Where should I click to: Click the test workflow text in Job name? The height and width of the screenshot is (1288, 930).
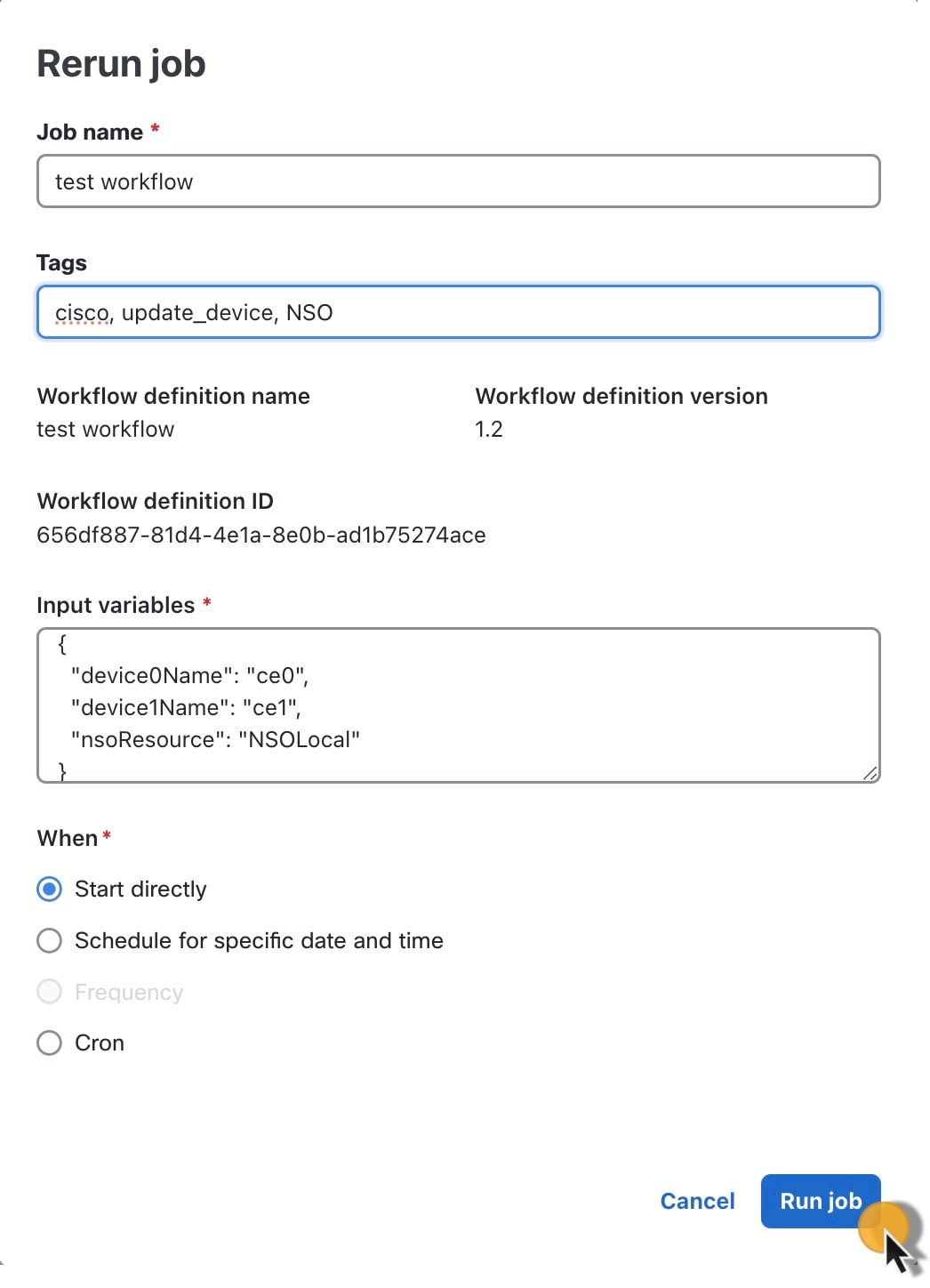pos(123,181)
